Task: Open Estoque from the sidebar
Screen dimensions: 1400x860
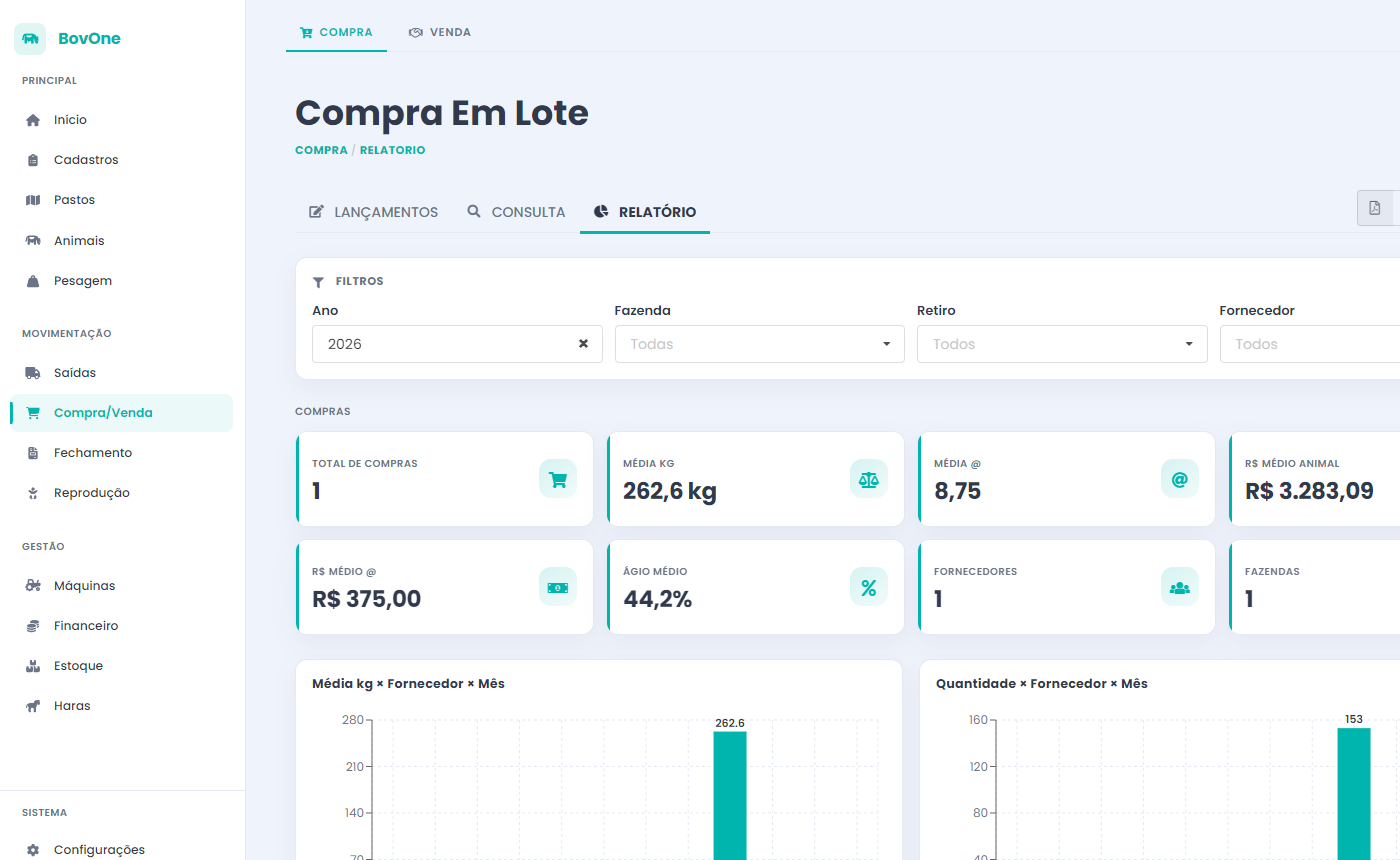Action: tap(121, 666)
